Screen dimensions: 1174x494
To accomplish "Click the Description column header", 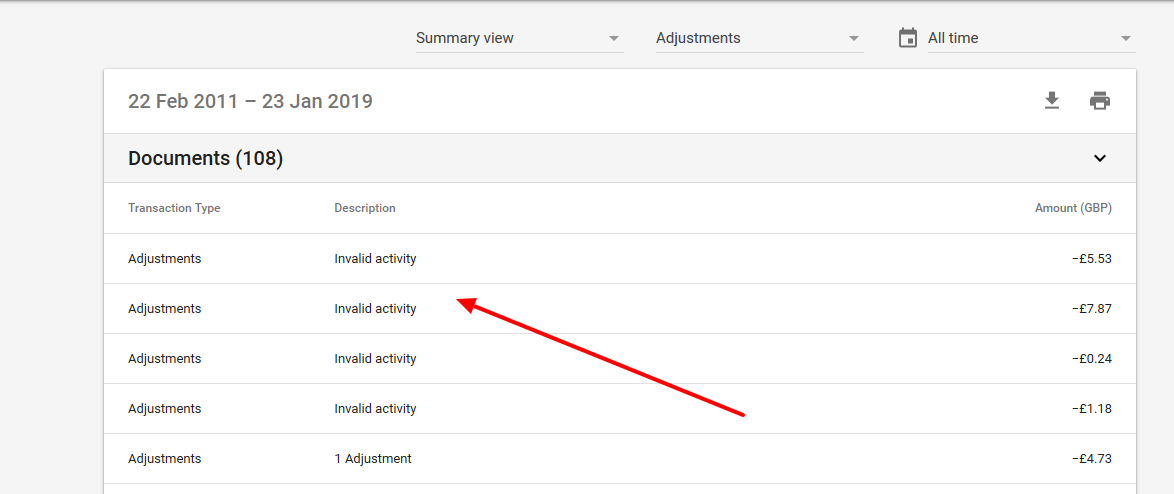I will pyautogui.click(x=365, y=208).
